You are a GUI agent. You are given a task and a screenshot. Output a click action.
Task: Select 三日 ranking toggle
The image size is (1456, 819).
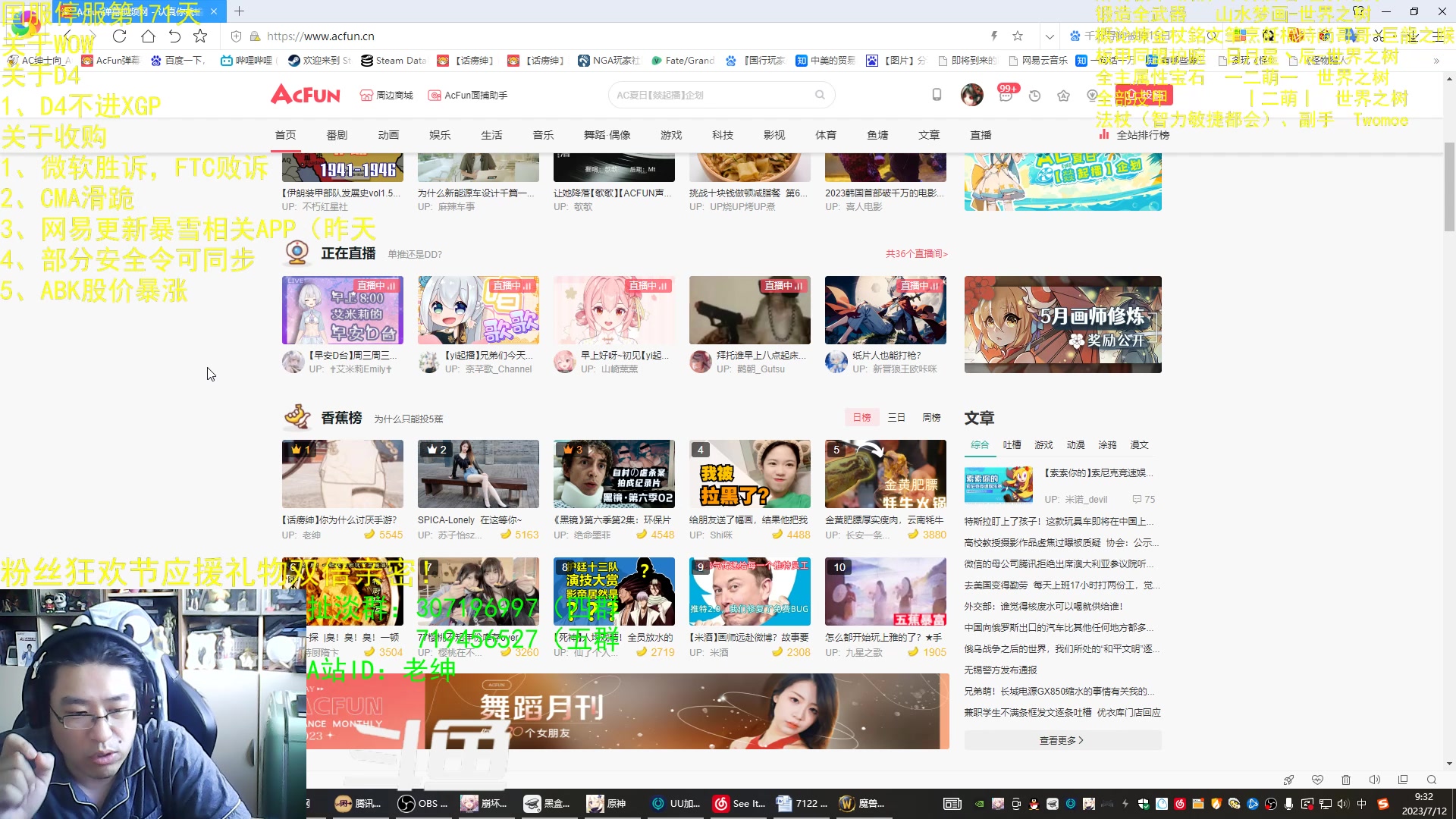pyautogui.click(x=896, y=417)
